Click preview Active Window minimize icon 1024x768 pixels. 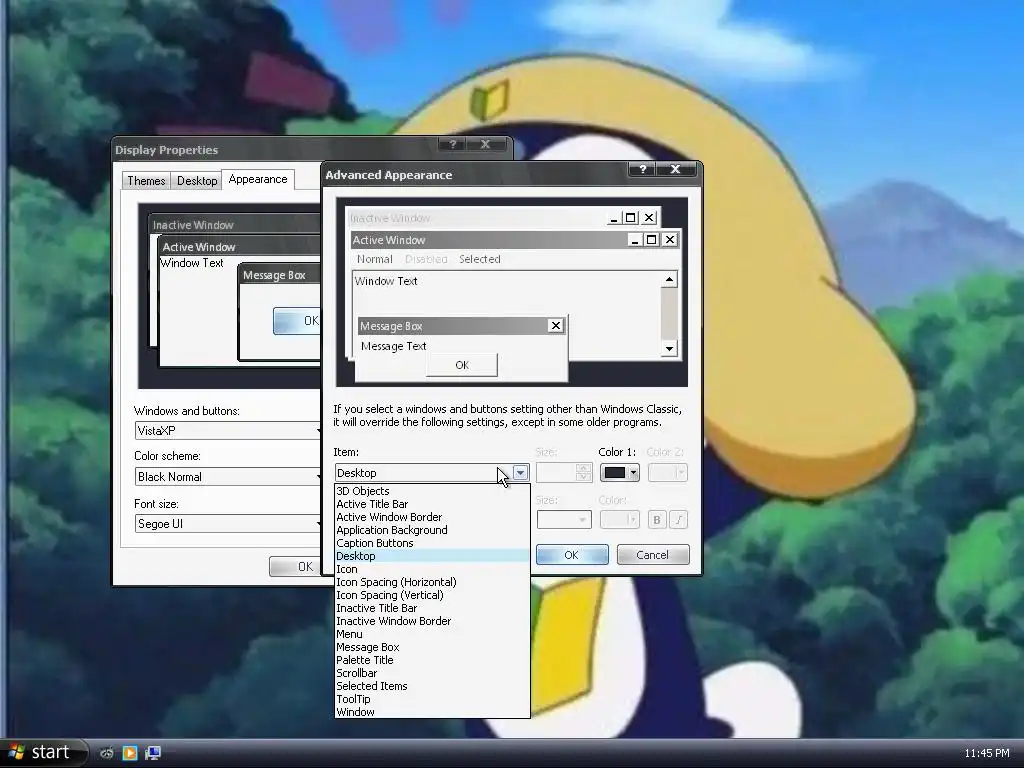pyautogui.click(x=633, y=240)
